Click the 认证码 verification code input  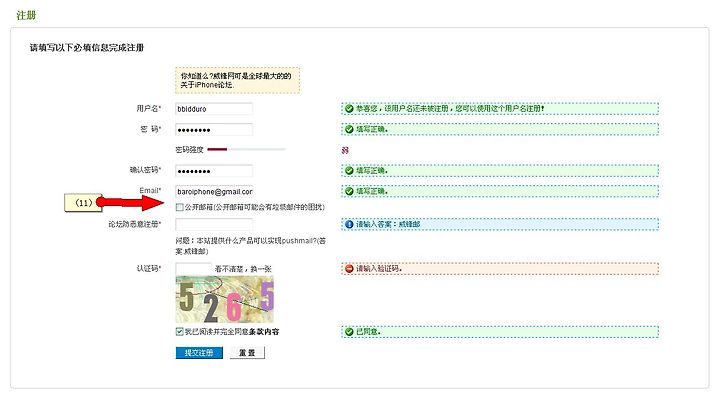pos(193,269)
